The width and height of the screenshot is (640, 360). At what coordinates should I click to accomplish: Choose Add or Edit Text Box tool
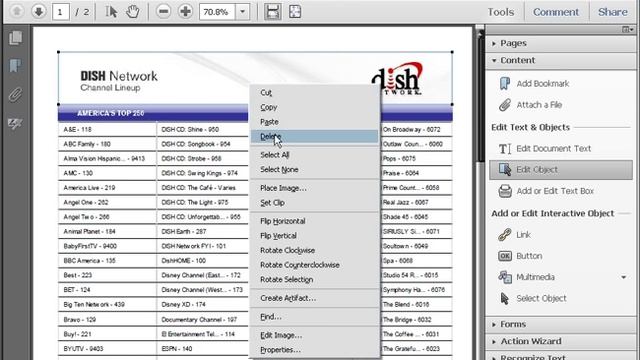pyautogui.click(x=546, y=191)
